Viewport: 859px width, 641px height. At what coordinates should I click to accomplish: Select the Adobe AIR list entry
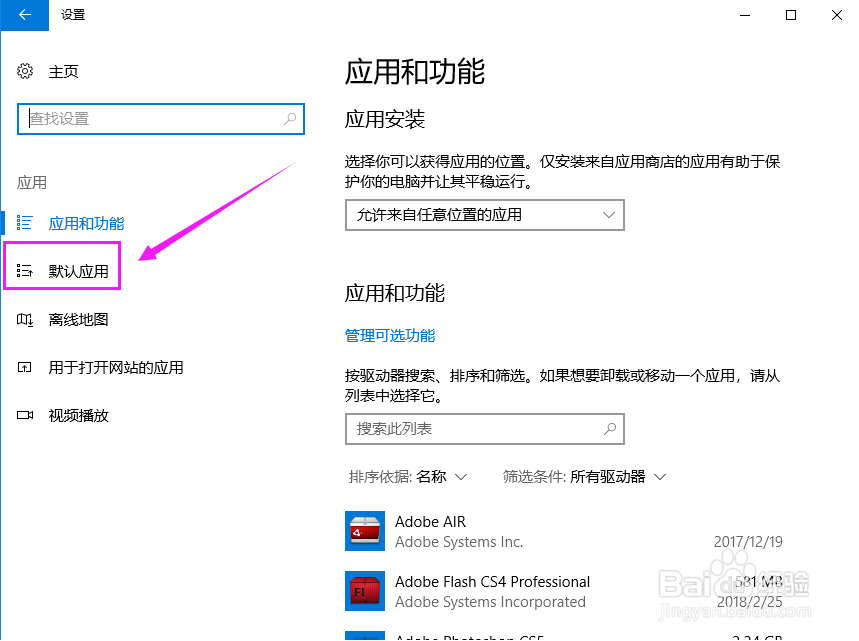click(564, 531)
